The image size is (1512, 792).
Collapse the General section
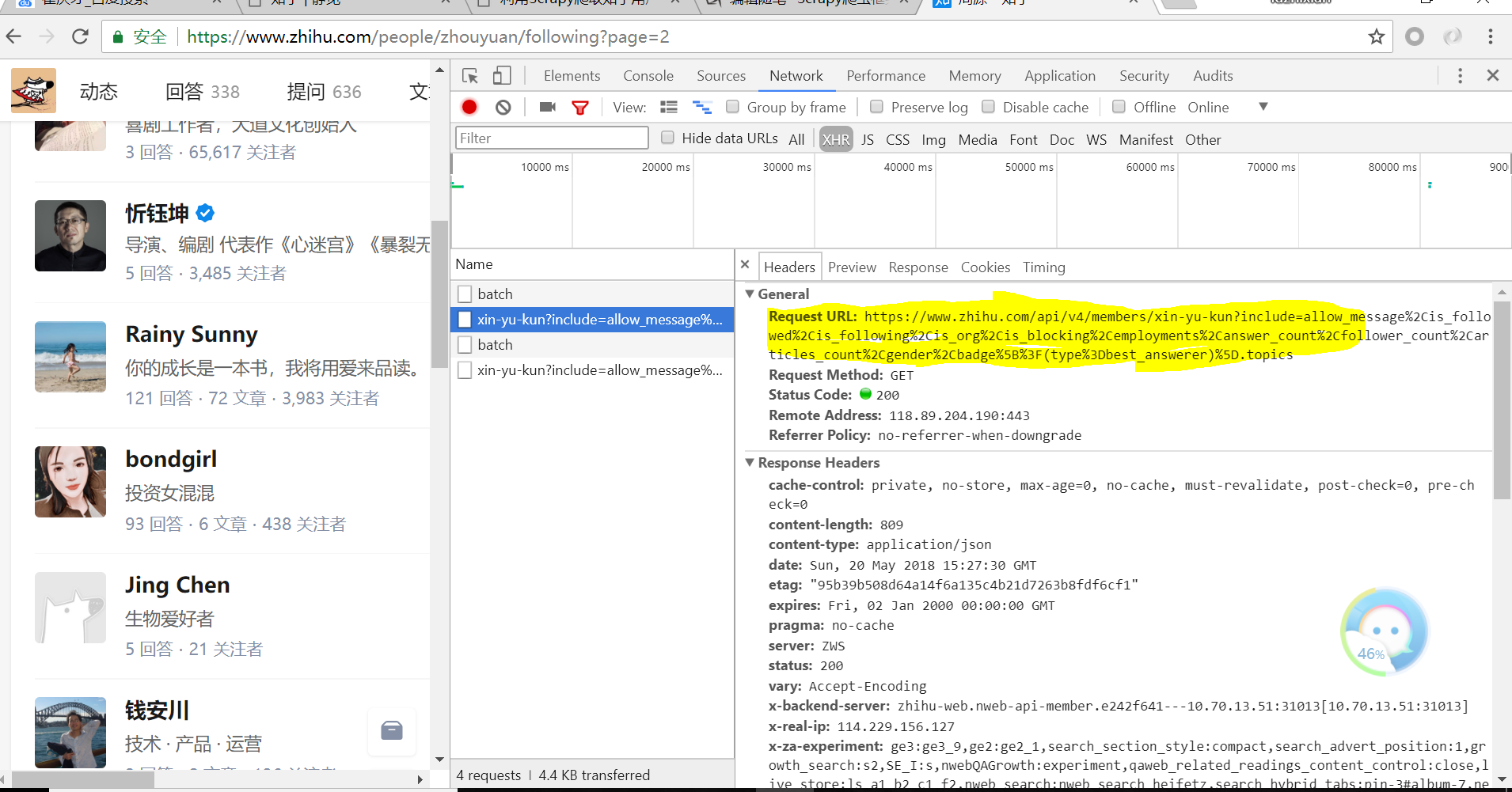tap(750, 294)
